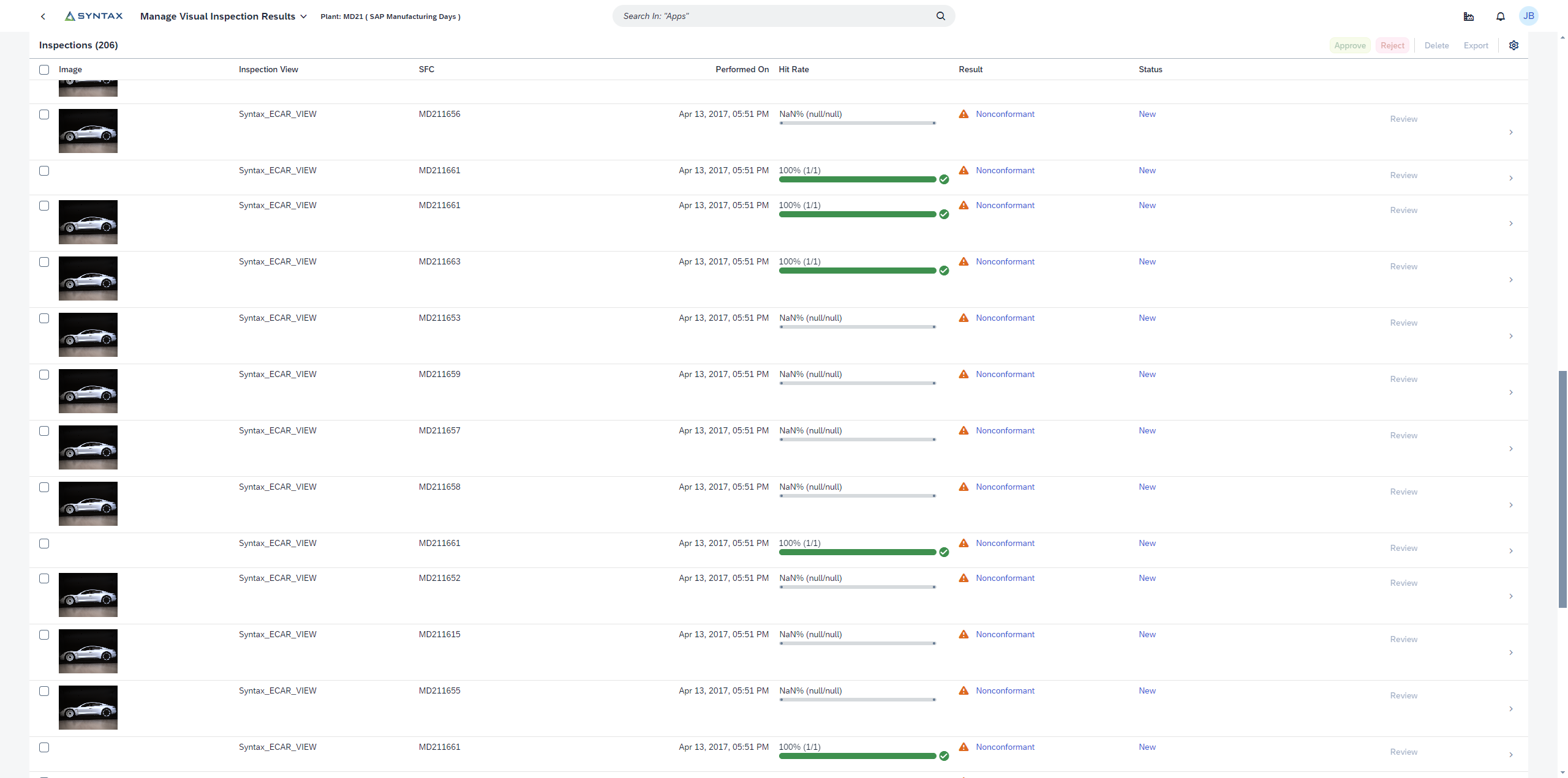This screenshot has height=778, width=1568.
Task: Check the MD211615 inspection row
Action: (44, 635)
